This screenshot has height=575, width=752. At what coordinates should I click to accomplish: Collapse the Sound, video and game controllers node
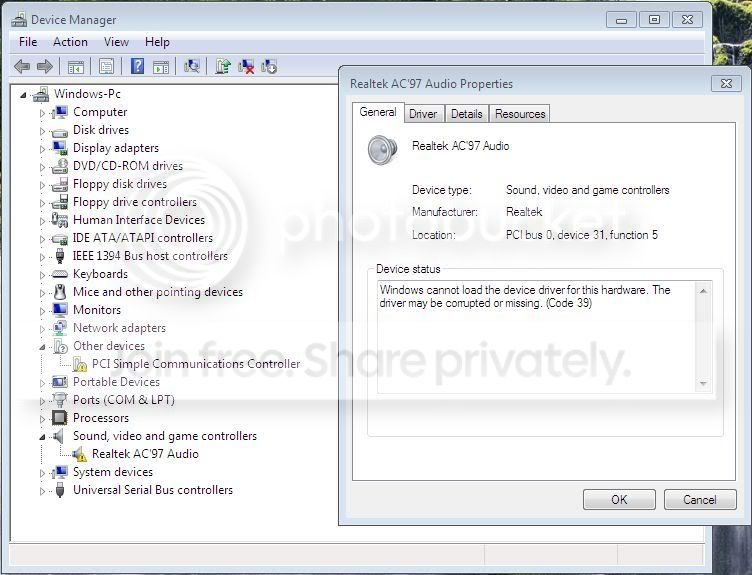click(42, 437)
